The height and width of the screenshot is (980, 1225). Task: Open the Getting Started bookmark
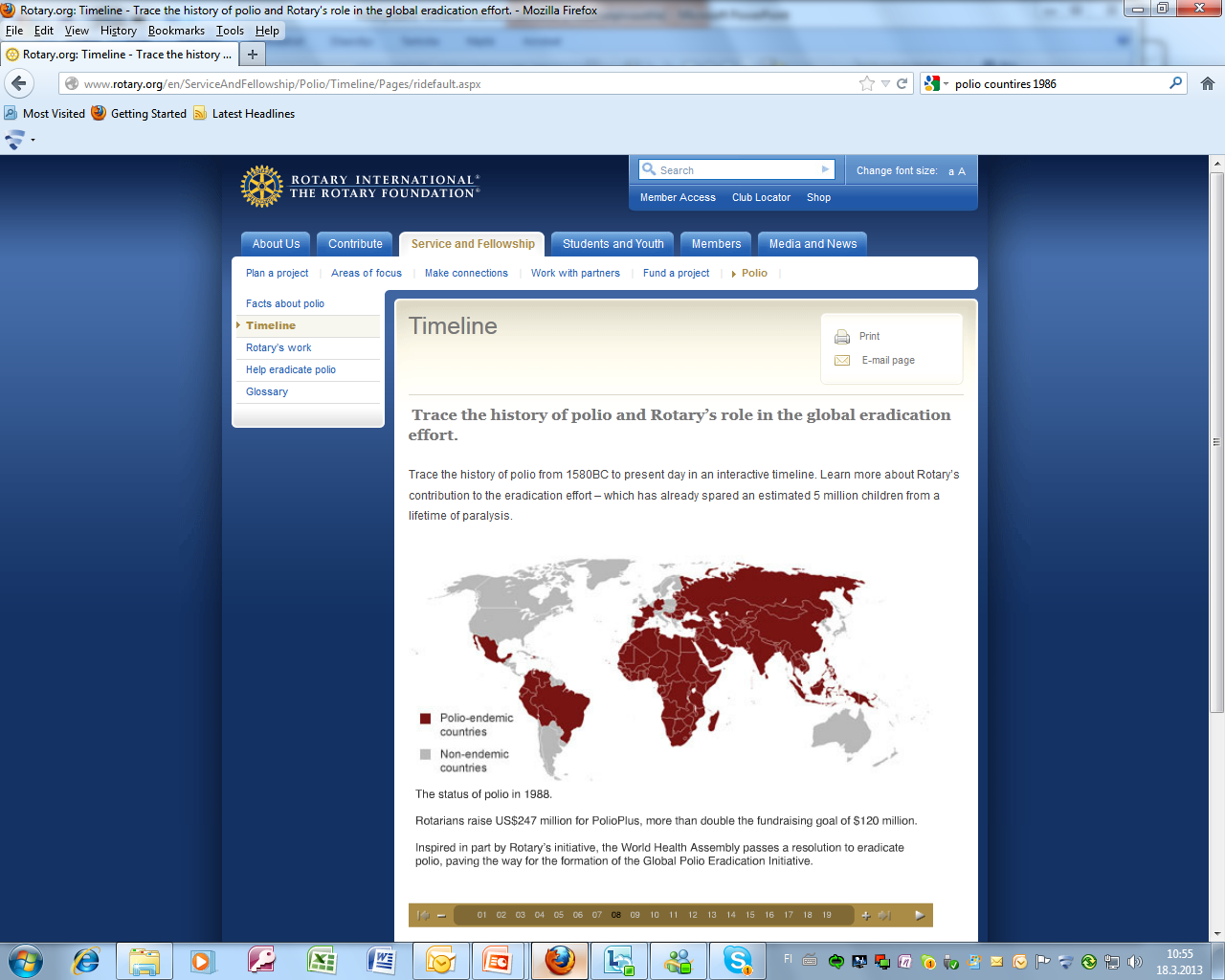140,113
